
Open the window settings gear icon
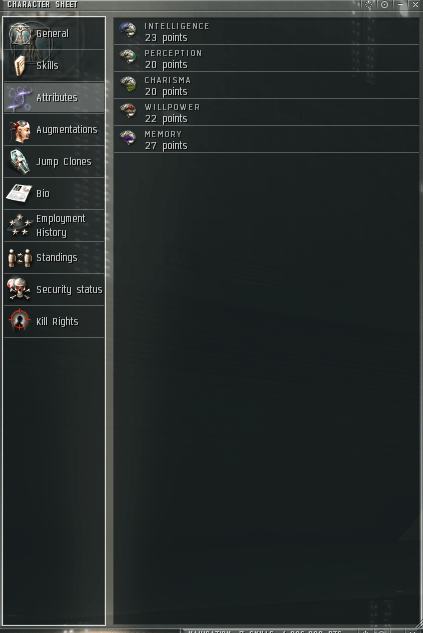(x=369, y=4)
